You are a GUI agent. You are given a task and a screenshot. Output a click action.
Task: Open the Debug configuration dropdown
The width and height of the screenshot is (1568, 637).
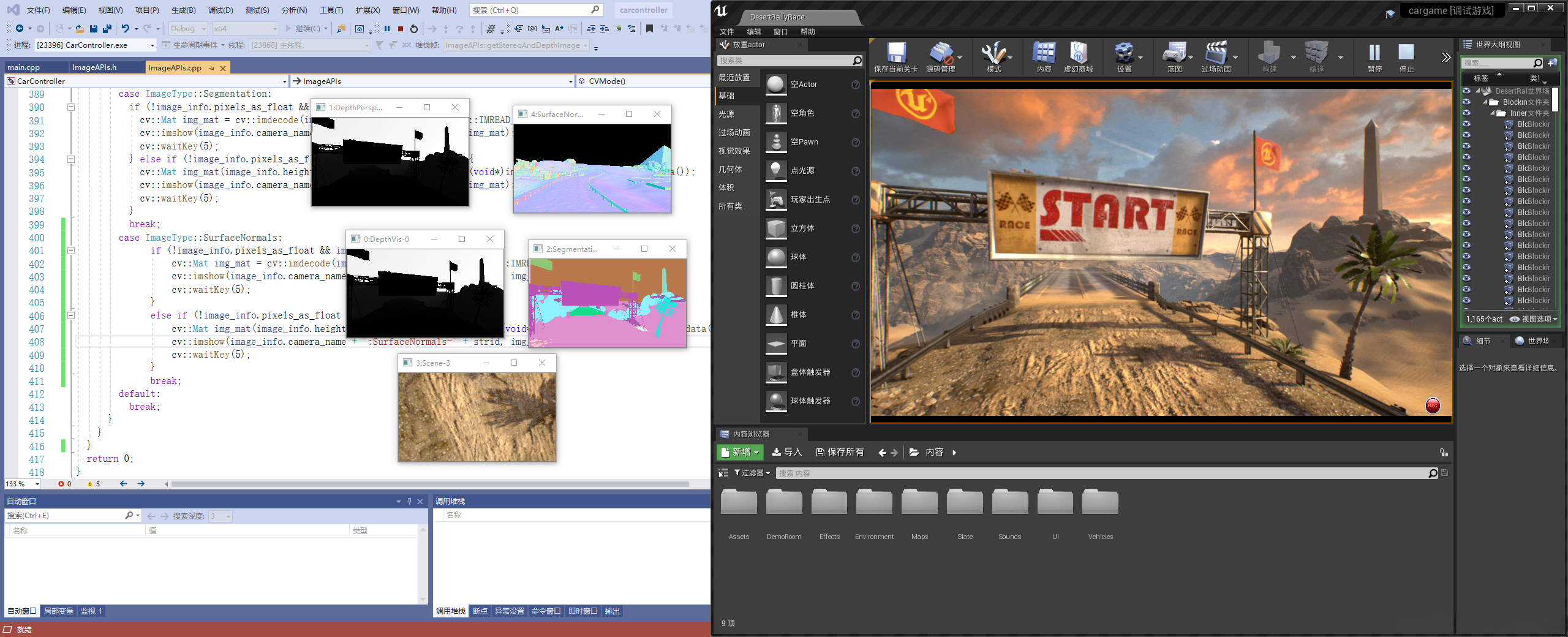coord(188,29)
